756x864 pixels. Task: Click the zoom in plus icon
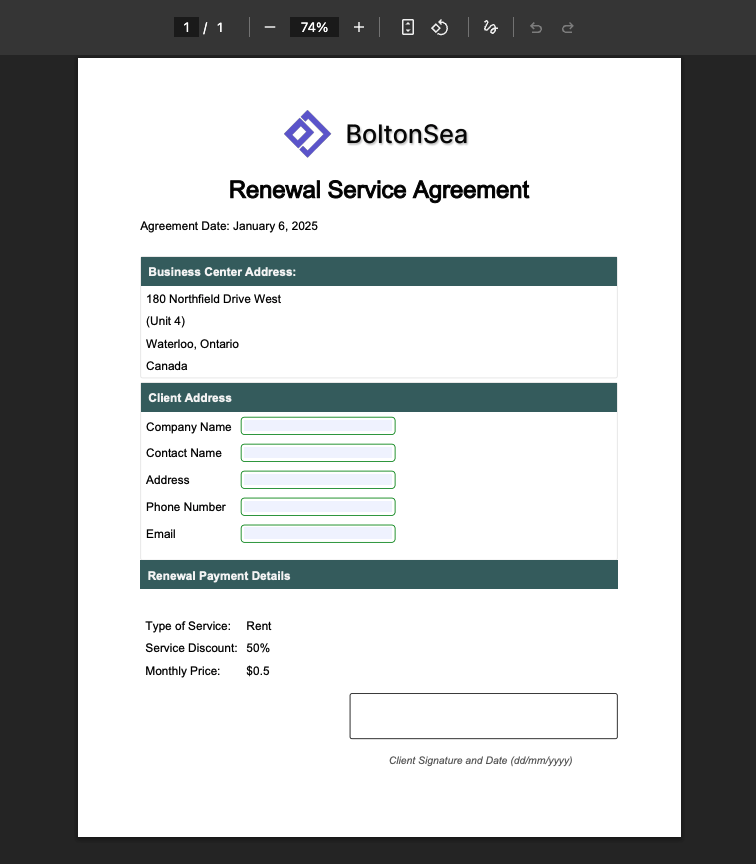click(359, 27)
